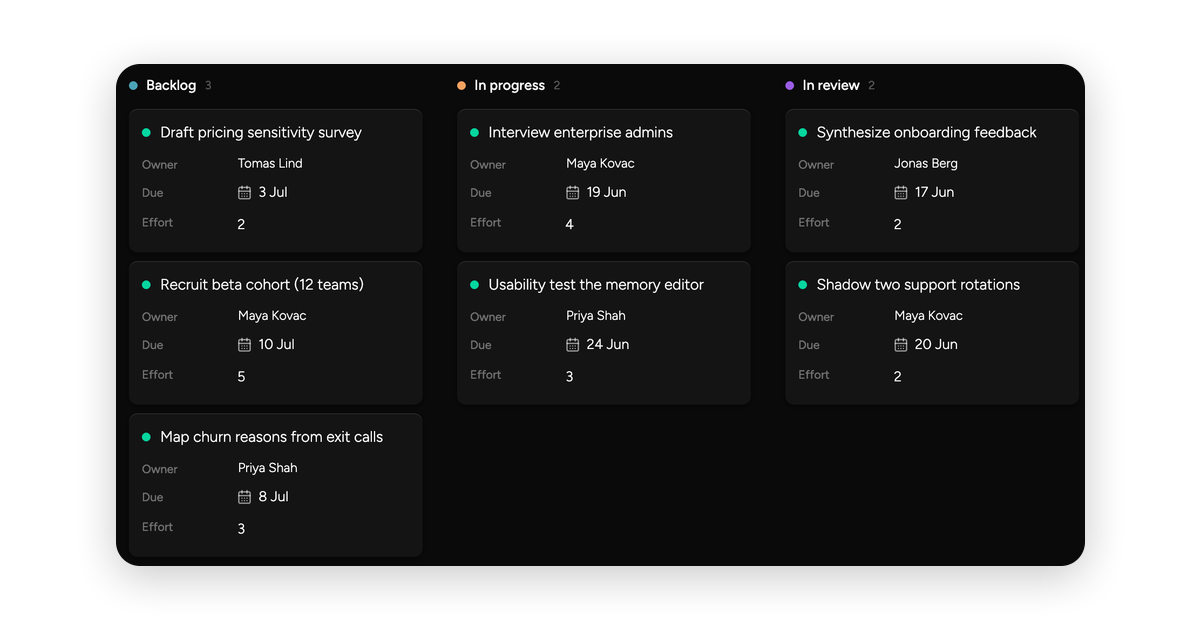The height and width of the screenshot is (630, 1200).
Task: Click the purple dot of In review column
Action: [790, 86]
